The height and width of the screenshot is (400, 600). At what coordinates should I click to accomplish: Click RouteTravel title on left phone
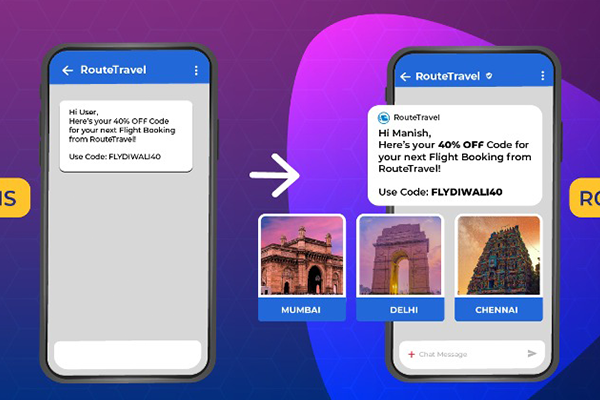click(113, 70)
